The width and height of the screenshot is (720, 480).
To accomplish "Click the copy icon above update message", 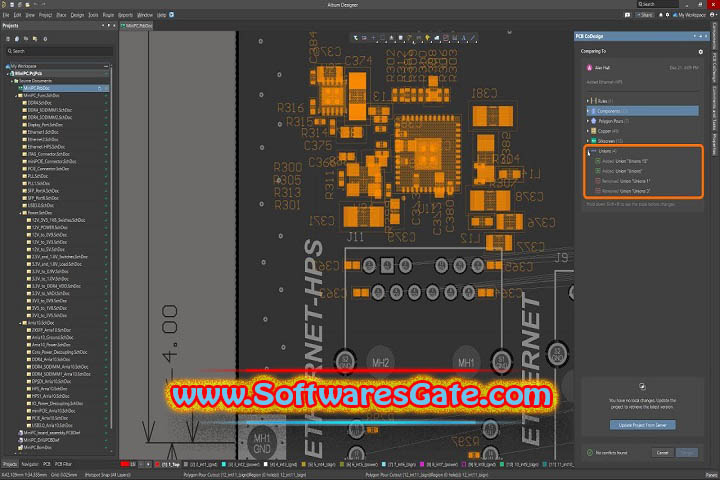I will (x=642, y=386).
